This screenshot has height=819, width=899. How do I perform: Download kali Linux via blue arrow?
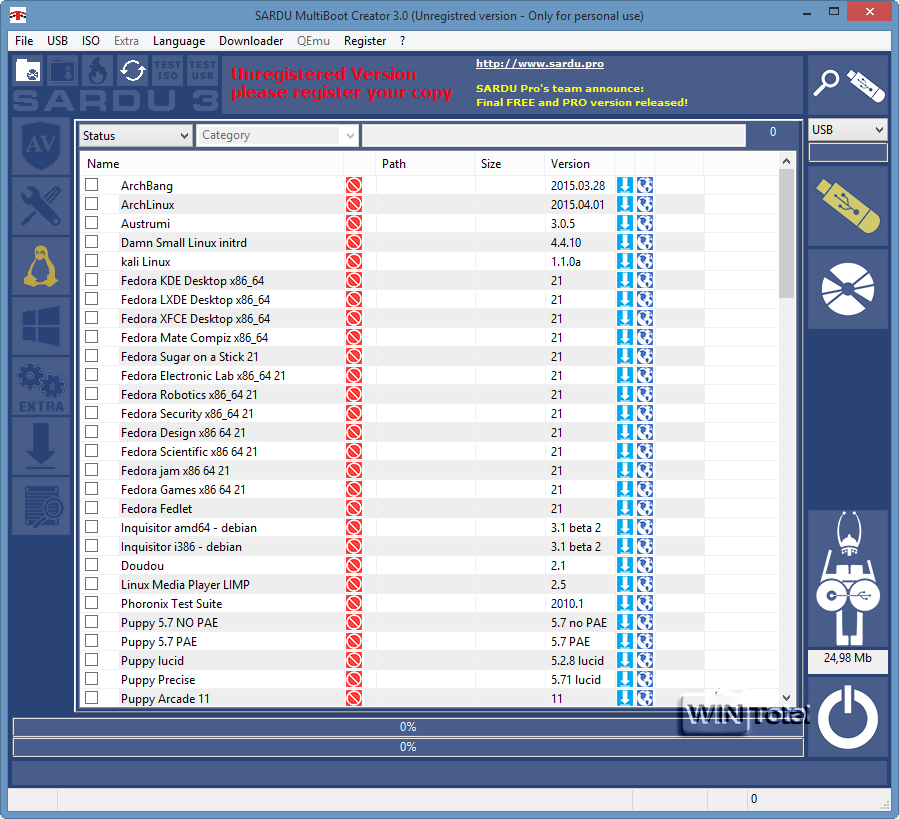point(624,261)
